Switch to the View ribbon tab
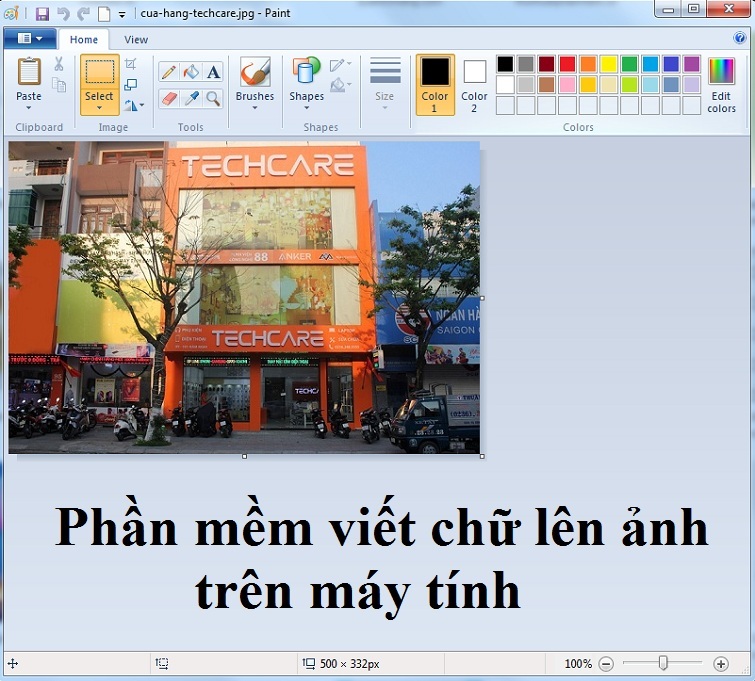This screenshot has width=755, height=681. pyautogui.click(x=136, y=39)
